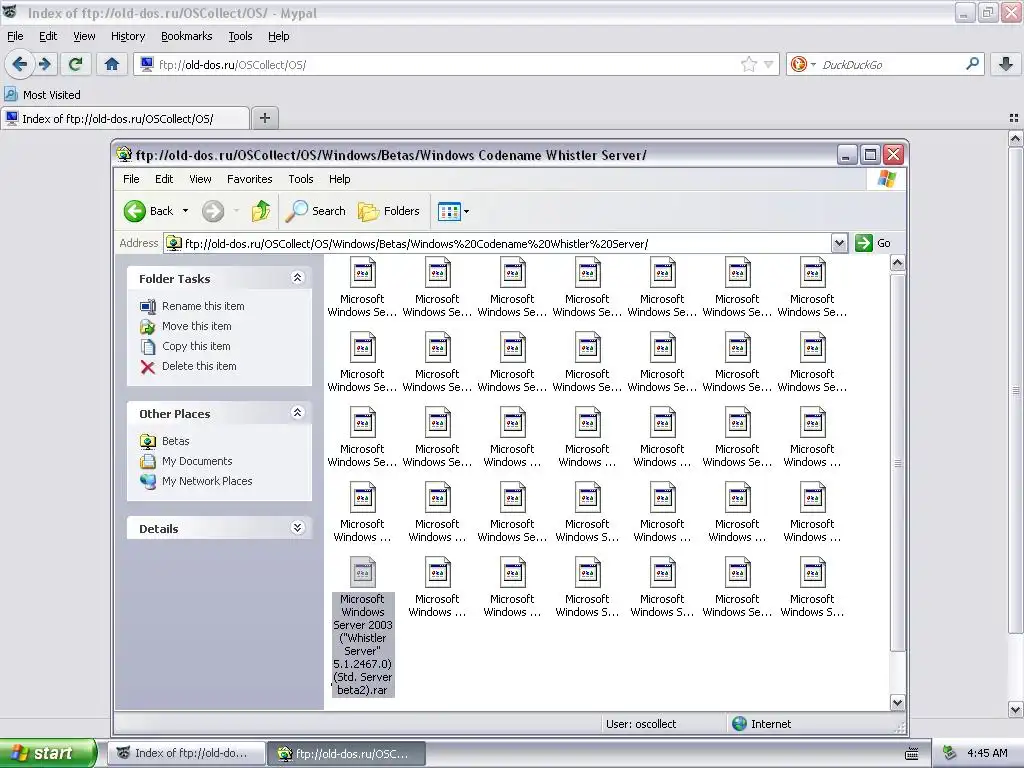1024x768 pixels.
Task: Click the Forward arrow in Mypal browser
Action: pyautogui.click(x=44, y=64)
